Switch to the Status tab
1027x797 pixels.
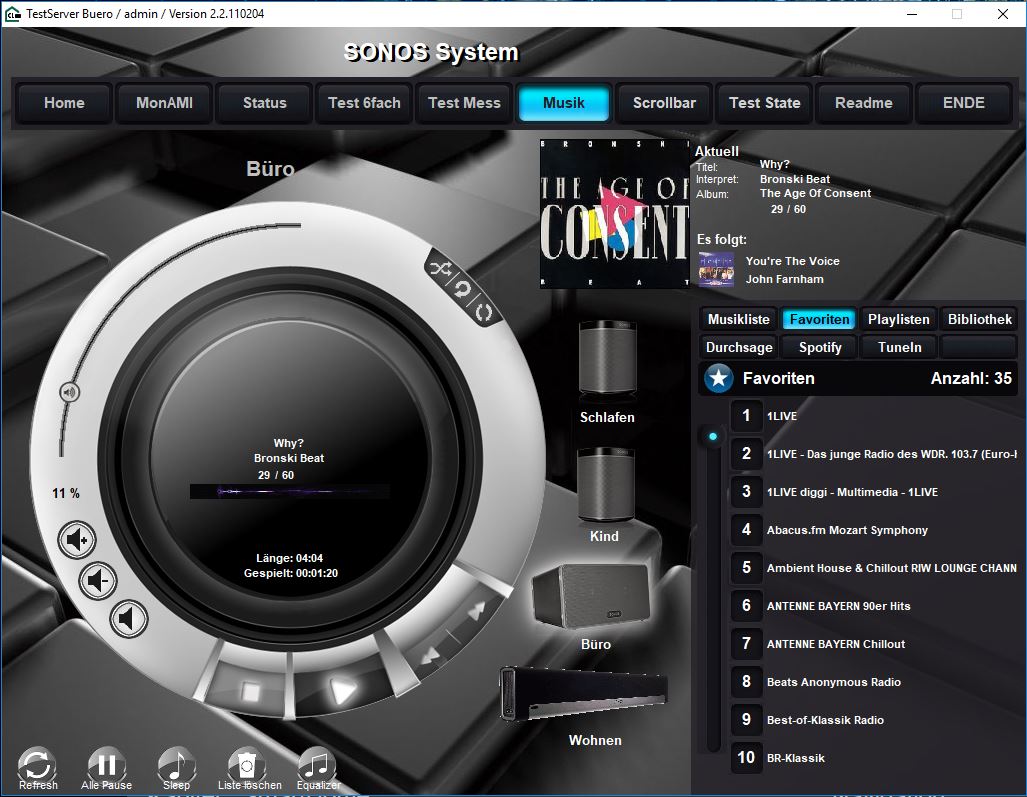tap(264, 103)
